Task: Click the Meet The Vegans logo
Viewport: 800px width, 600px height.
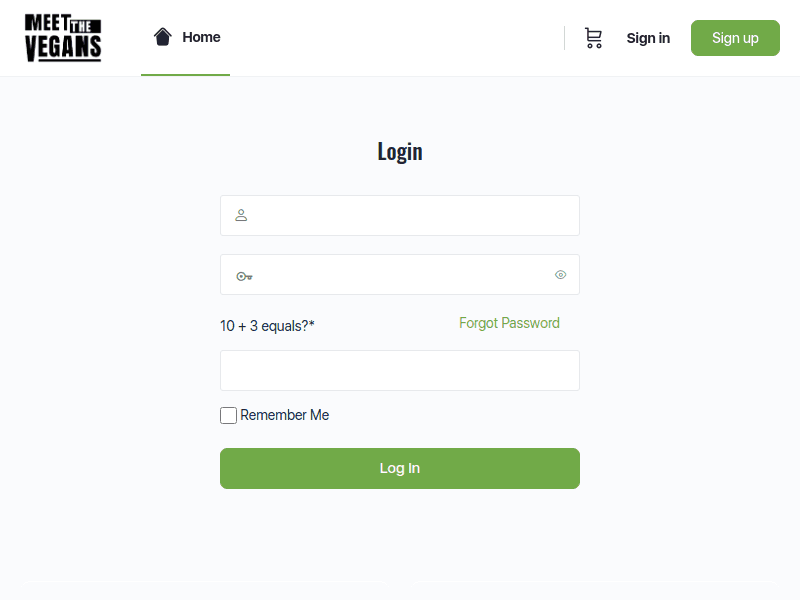Action: click(63, 38)
